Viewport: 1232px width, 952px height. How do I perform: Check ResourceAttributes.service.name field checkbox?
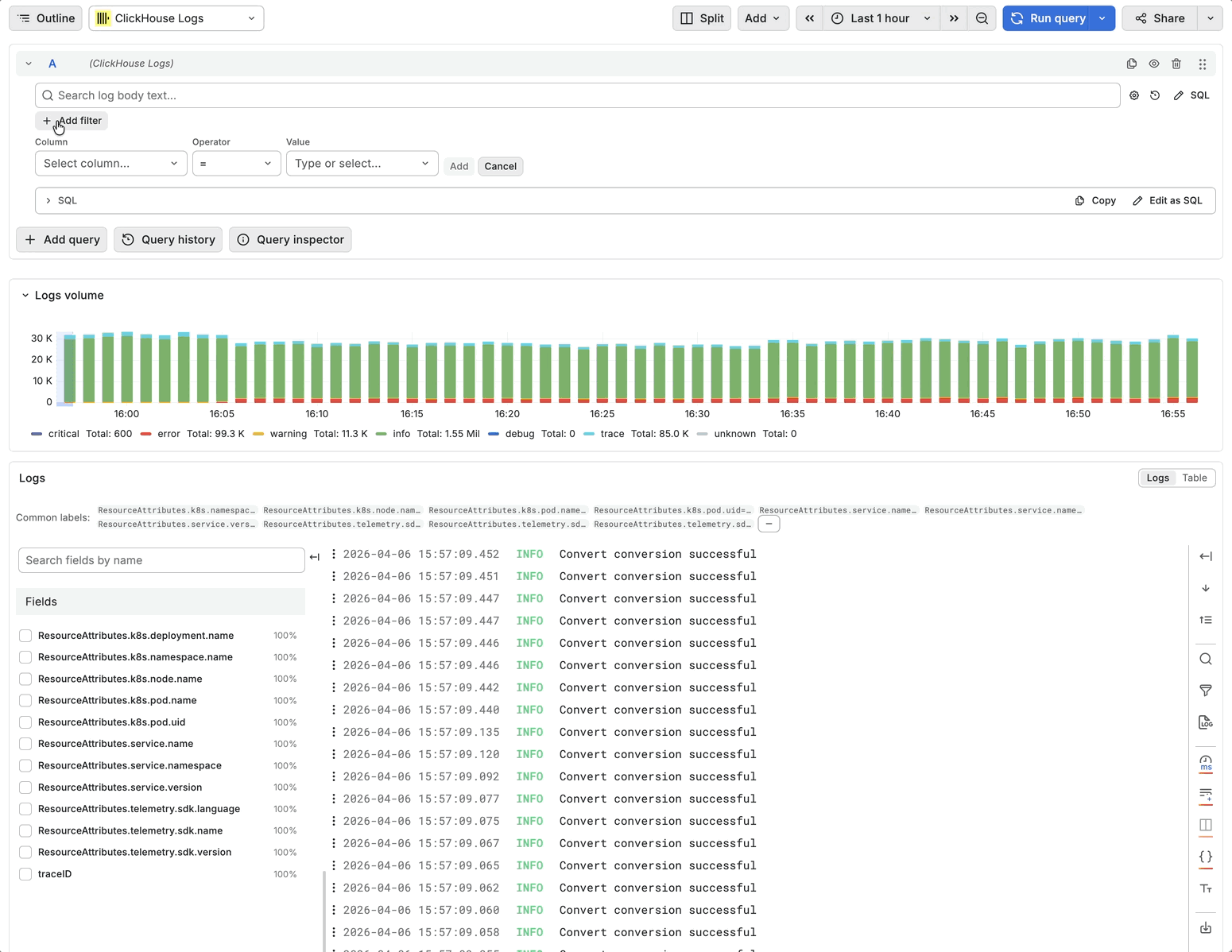25,744
